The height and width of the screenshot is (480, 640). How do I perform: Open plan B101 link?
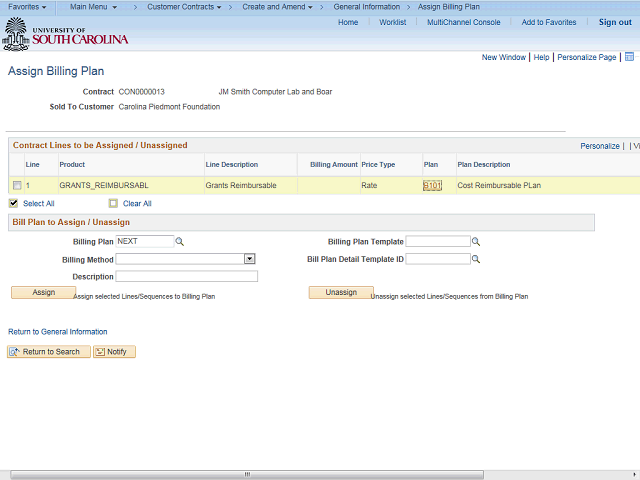pos(432,186)
